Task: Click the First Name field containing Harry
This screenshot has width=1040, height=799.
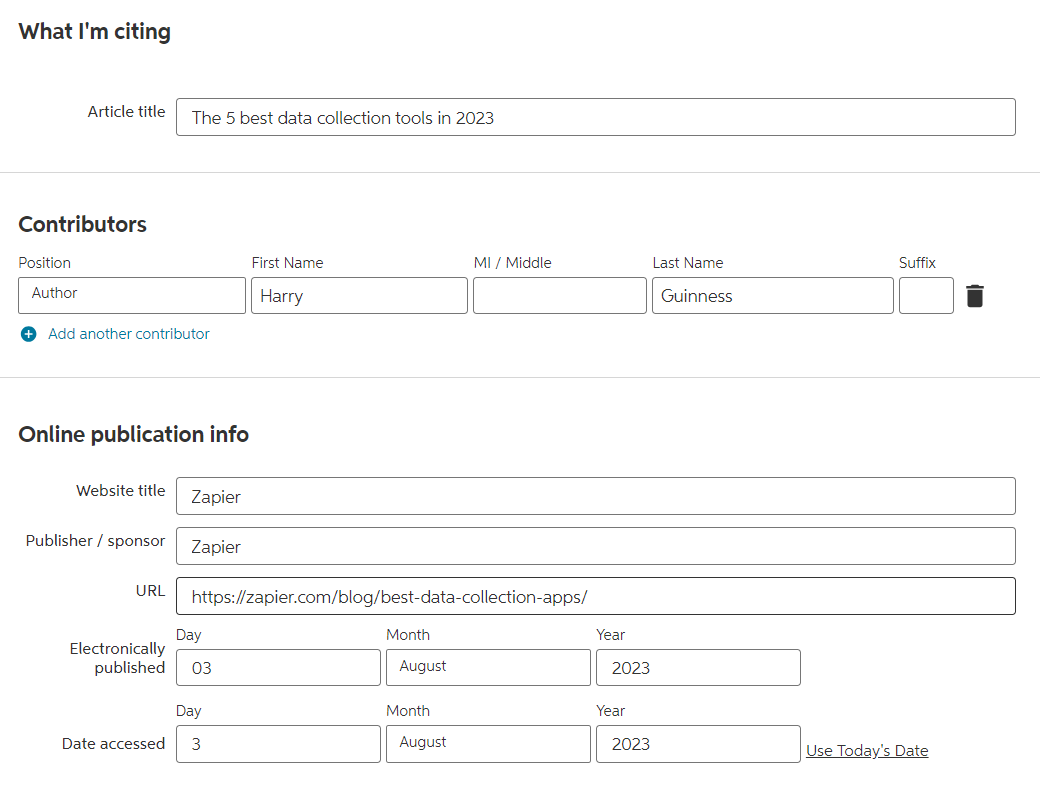Action: coord(359,296)
